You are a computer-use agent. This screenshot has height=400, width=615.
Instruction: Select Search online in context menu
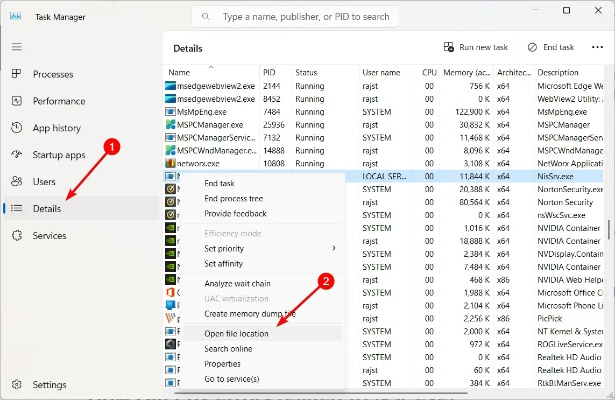coord(229,348)
